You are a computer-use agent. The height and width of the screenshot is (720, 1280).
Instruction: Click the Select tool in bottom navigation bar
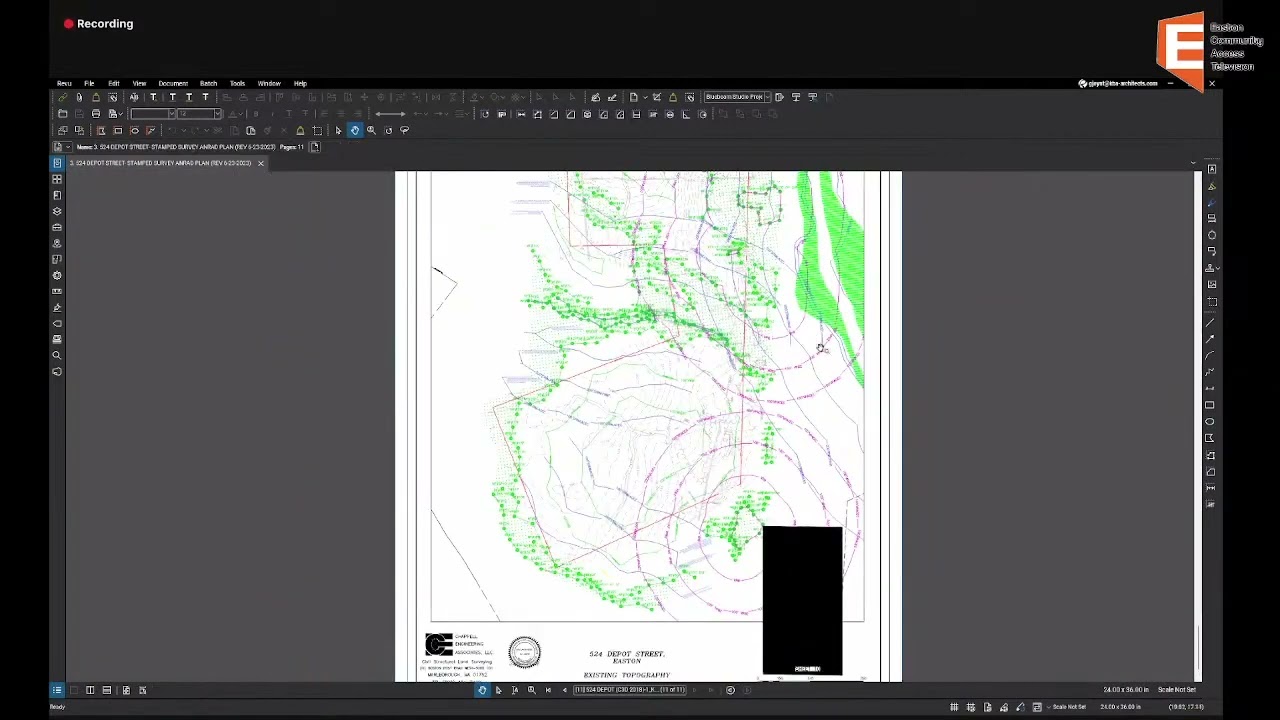pos(498,690)
